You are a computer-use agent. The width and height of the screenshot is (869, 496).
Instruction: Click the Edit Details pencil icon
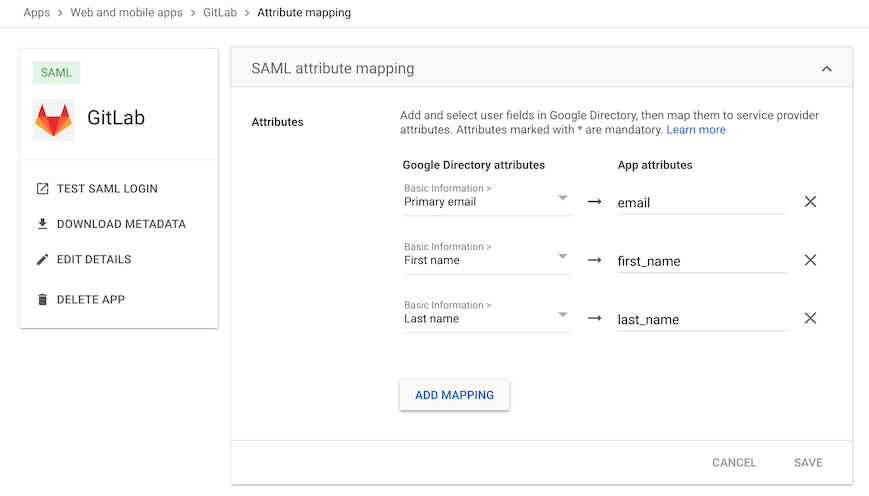42,259
